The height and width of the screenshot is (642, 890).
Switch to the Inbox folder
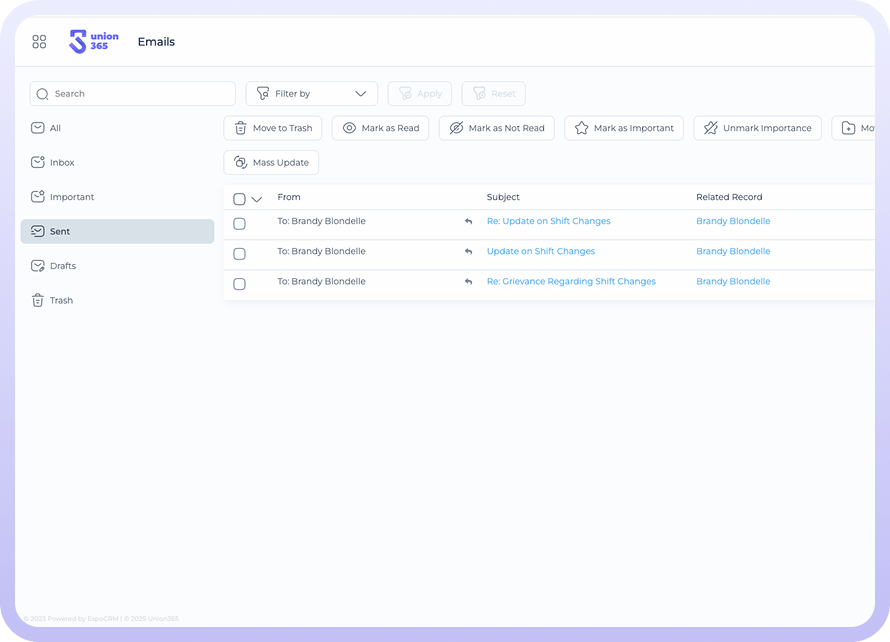(62, 162)
